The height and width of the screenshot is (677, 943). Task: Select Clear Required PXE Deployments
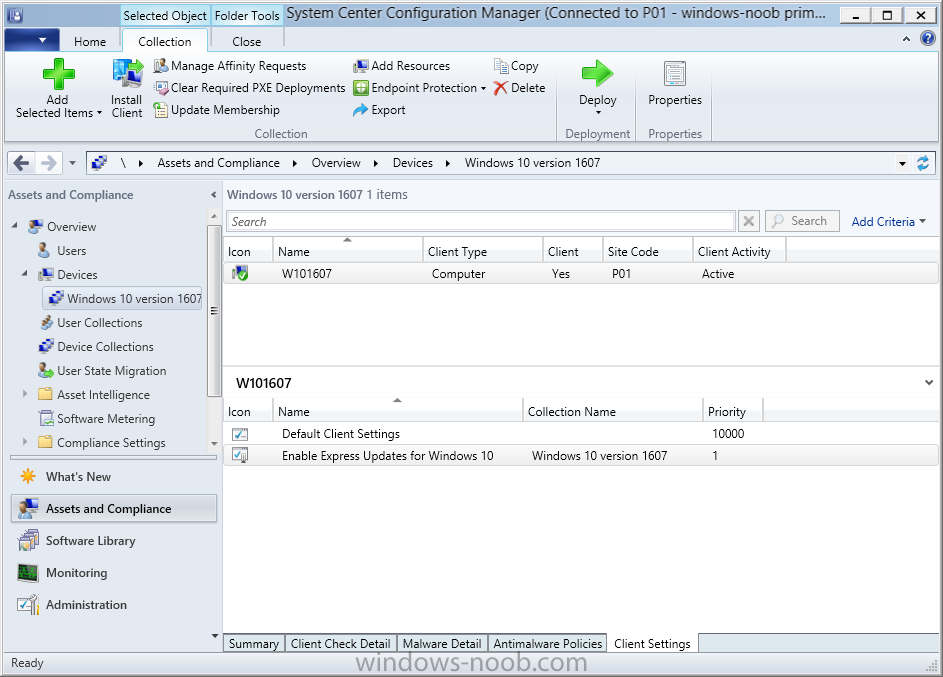[x=250, y=88]
